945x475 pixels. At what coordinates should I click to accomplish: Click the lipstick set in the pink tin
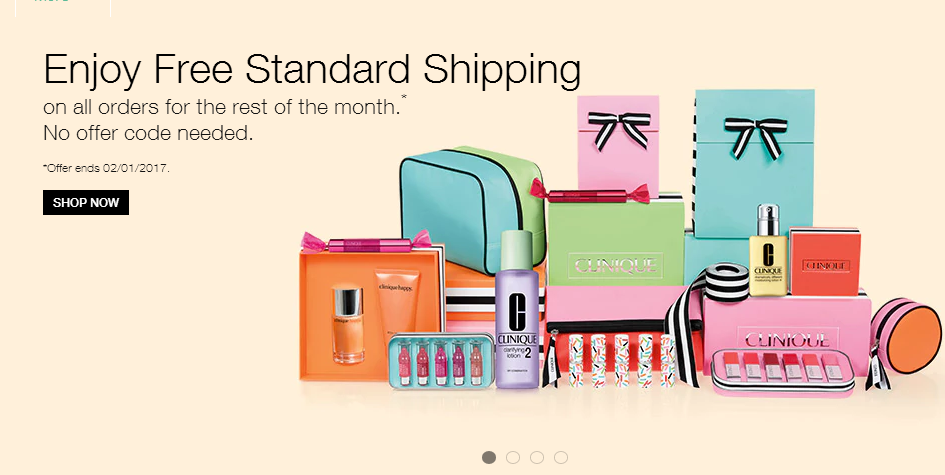pos(783,373)
